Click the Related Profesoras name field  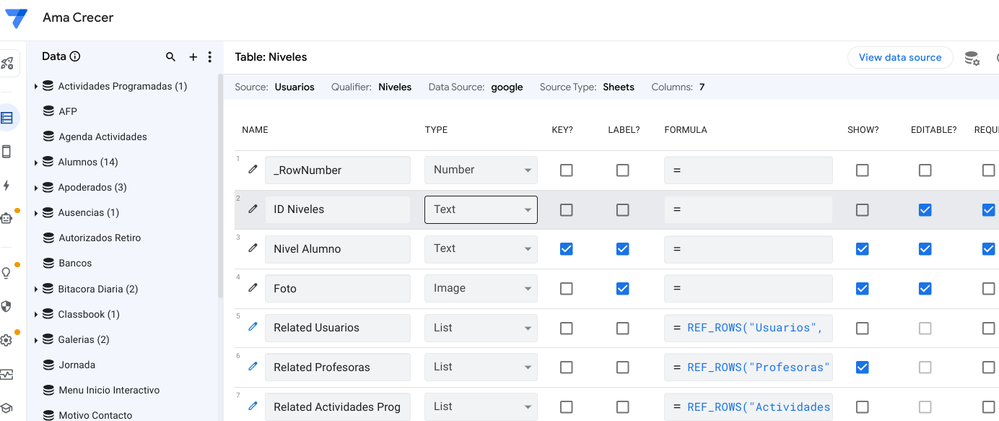338,367
